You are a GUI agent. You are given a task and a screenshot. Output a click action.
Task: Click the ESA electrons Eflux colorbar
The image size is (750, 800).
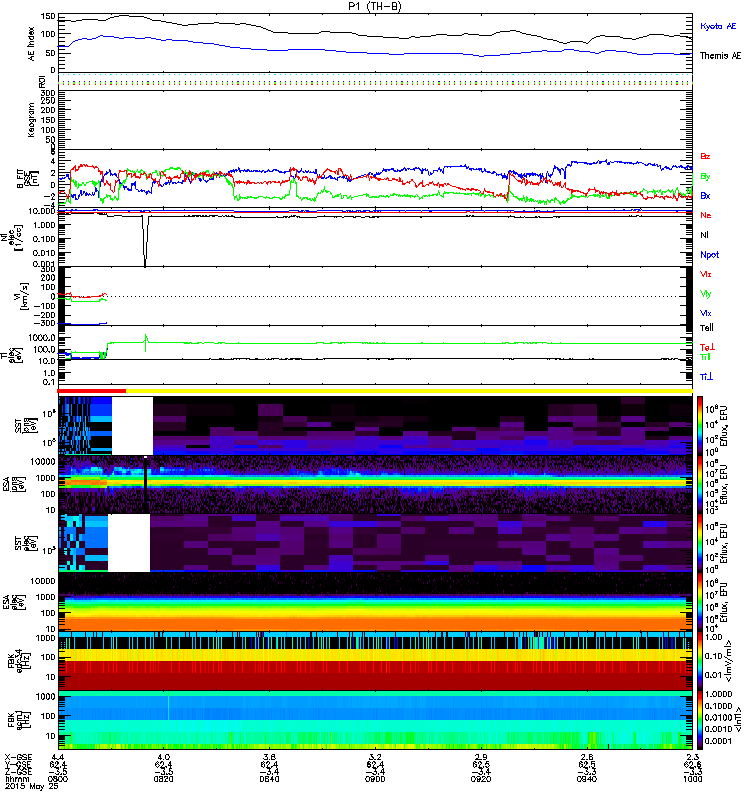click(x=700, y=602)
